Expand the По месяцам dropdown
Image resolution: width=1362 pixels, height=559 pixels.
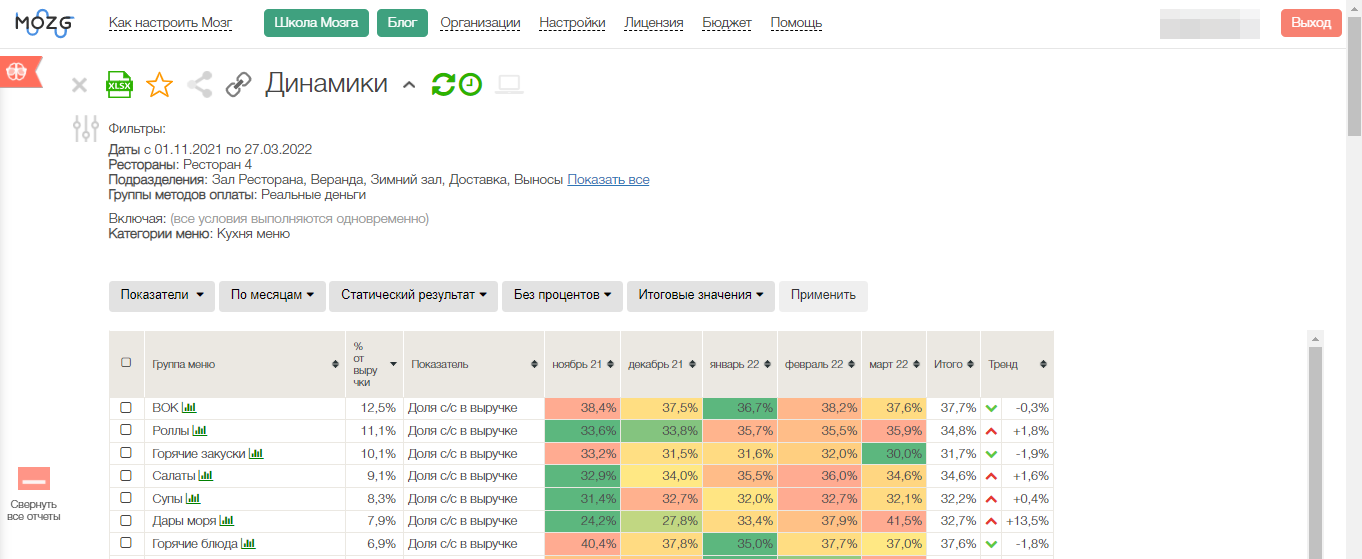pos(272,296)
